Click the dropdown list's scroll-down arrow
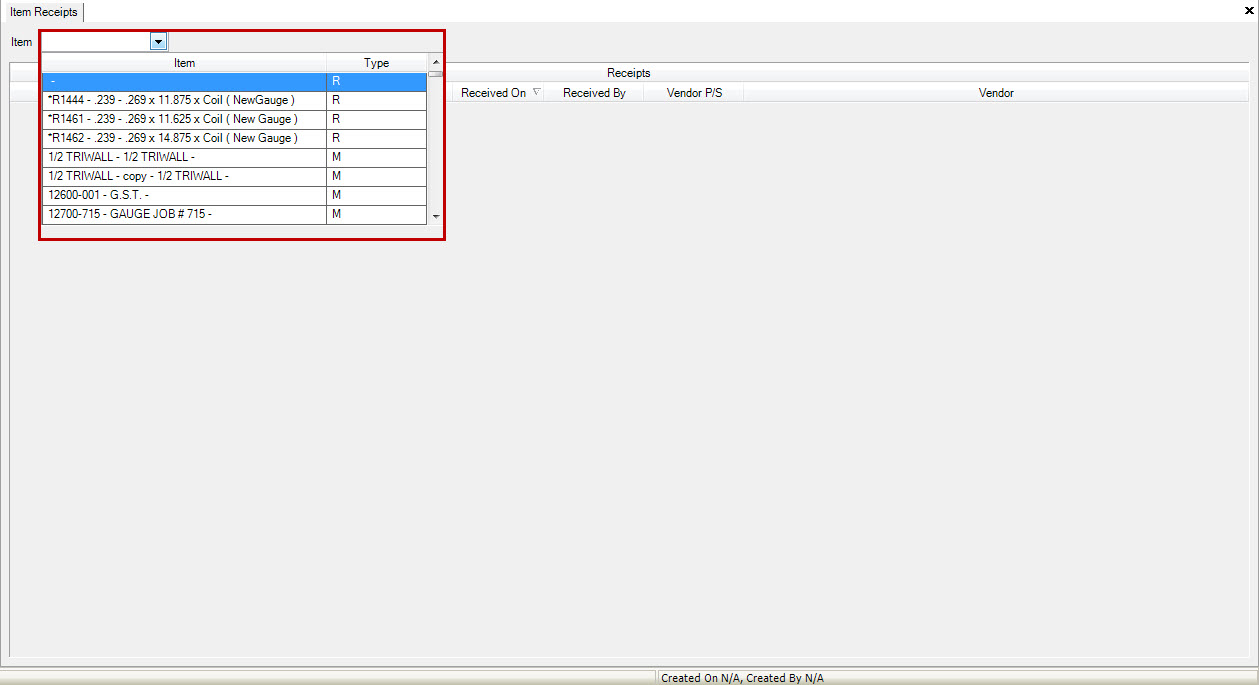 pyautogui.click(x=435, y=215)
